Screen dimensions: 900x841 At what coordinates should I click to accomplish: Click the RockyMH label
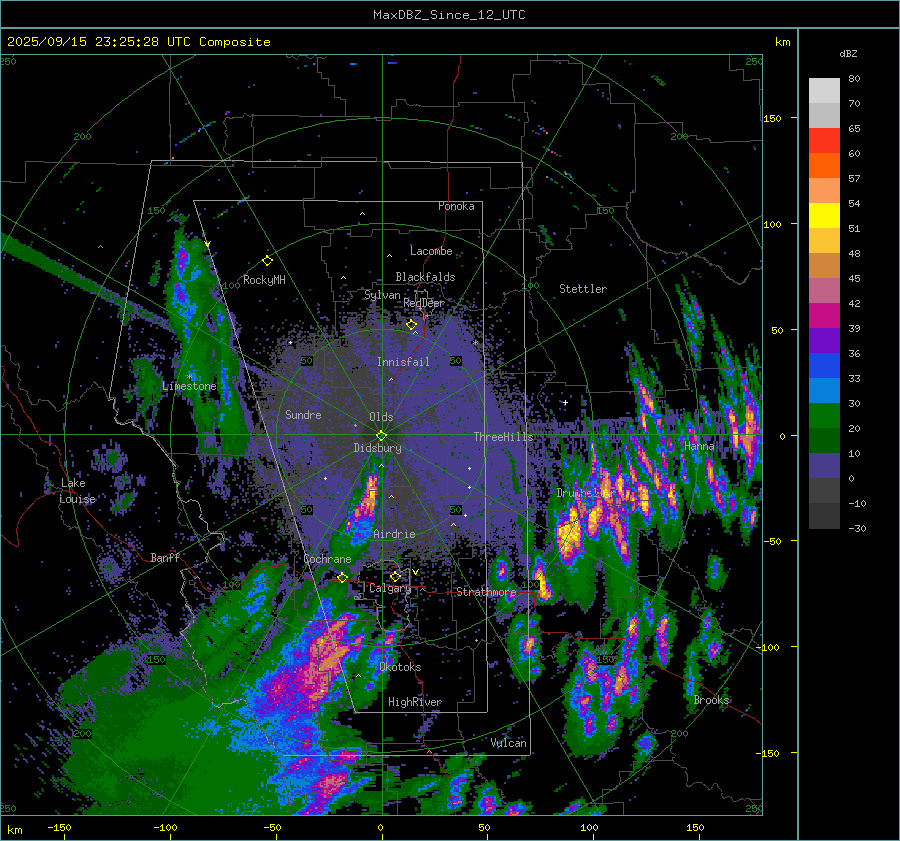click(x=264, y=280)
